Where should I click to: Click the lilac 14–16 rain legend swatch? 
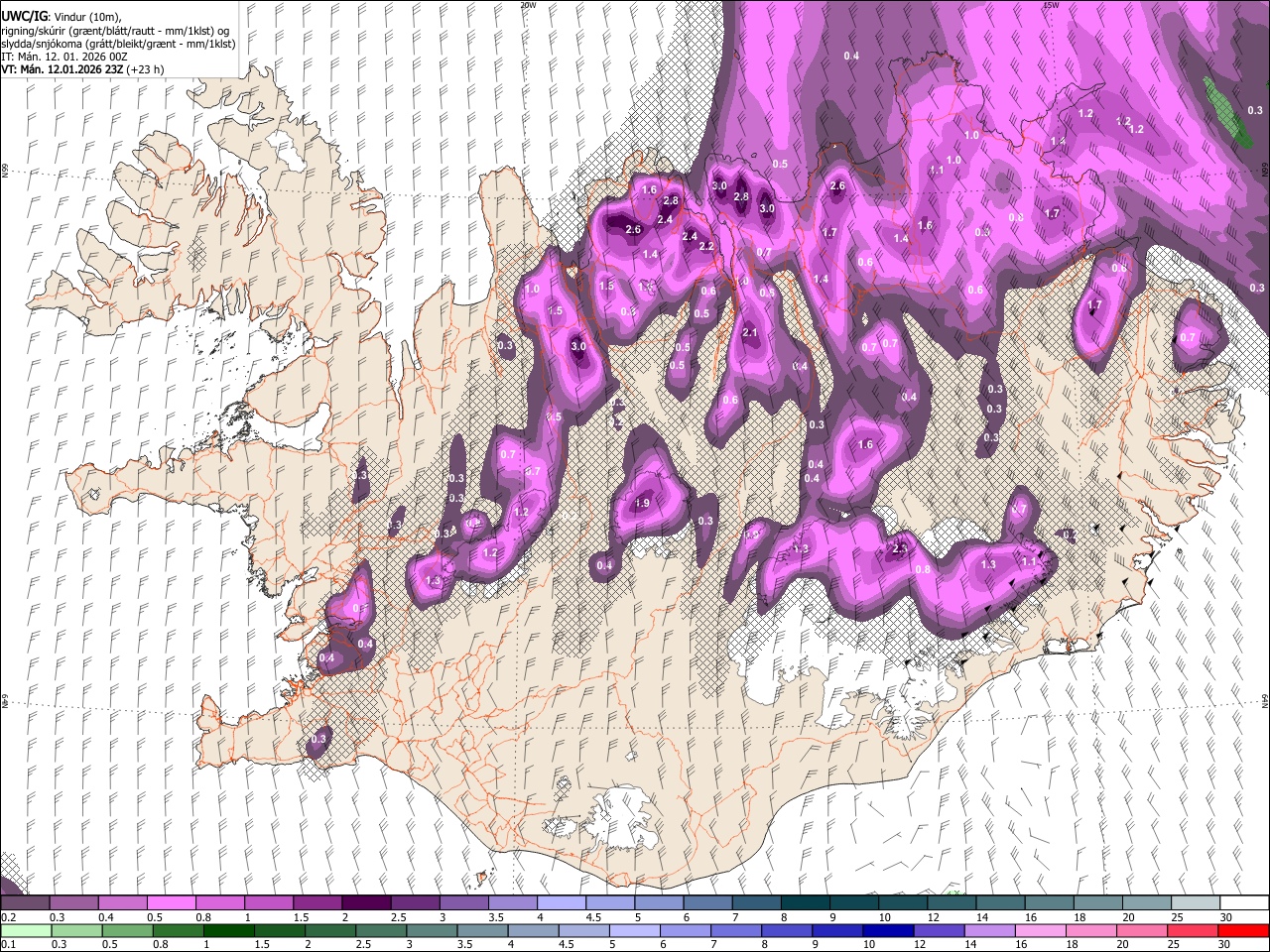991,930
